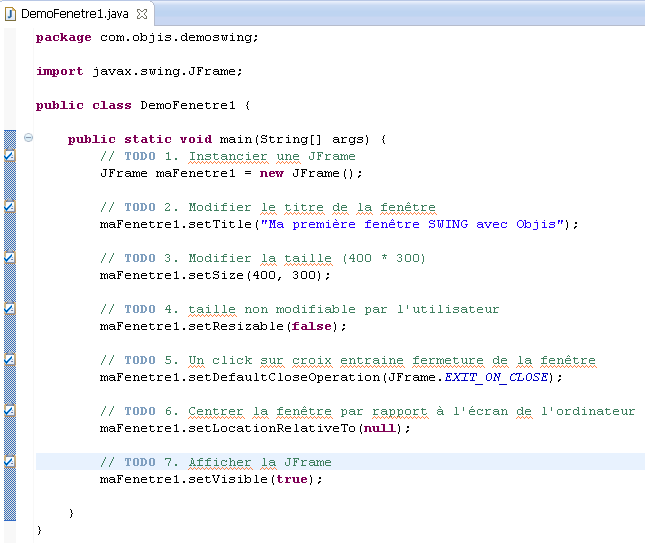
Task: Click the gutter task marker at TODO 6
Action: [x=10, y=411]
